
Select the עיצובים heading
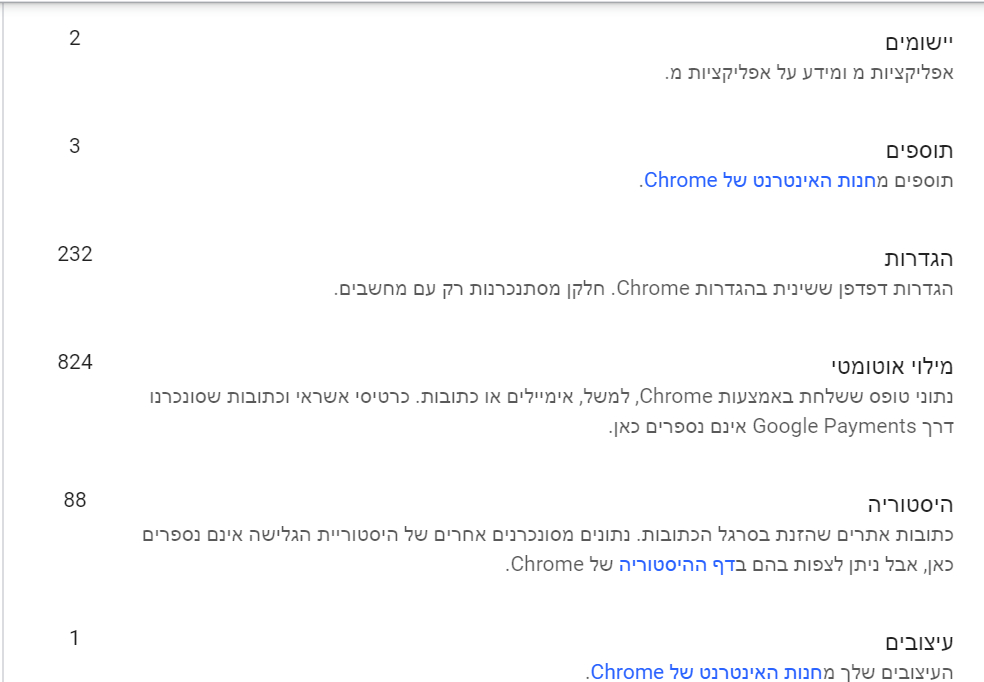pos(920,641)
